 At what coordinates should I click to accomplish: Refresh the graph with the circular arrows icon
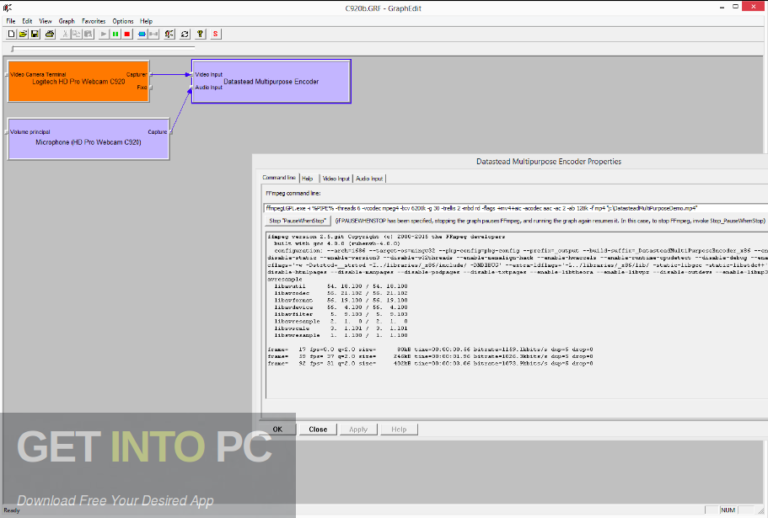click(x=185, y=34)
